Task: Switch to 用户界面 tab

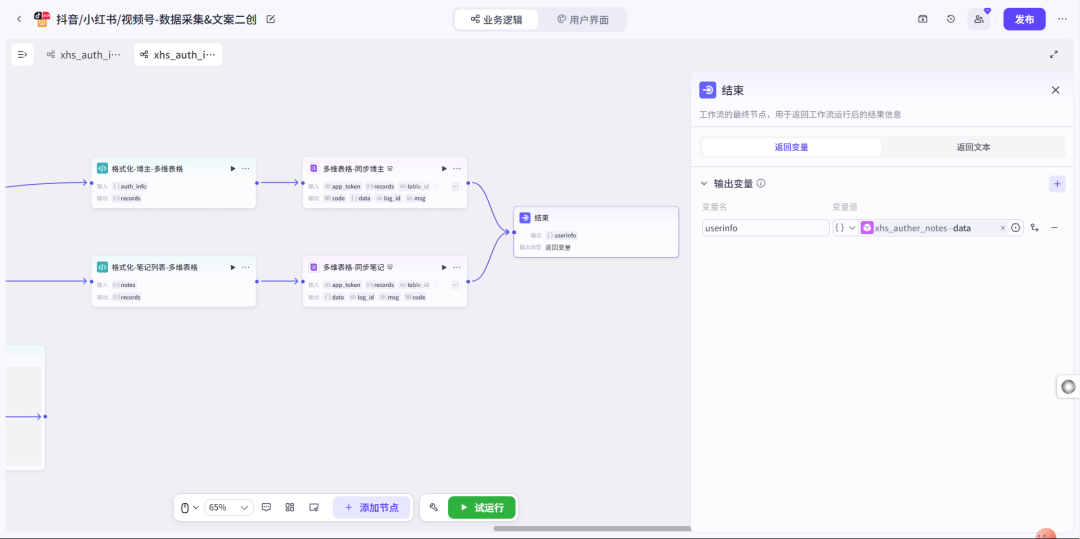Action: 583,20
